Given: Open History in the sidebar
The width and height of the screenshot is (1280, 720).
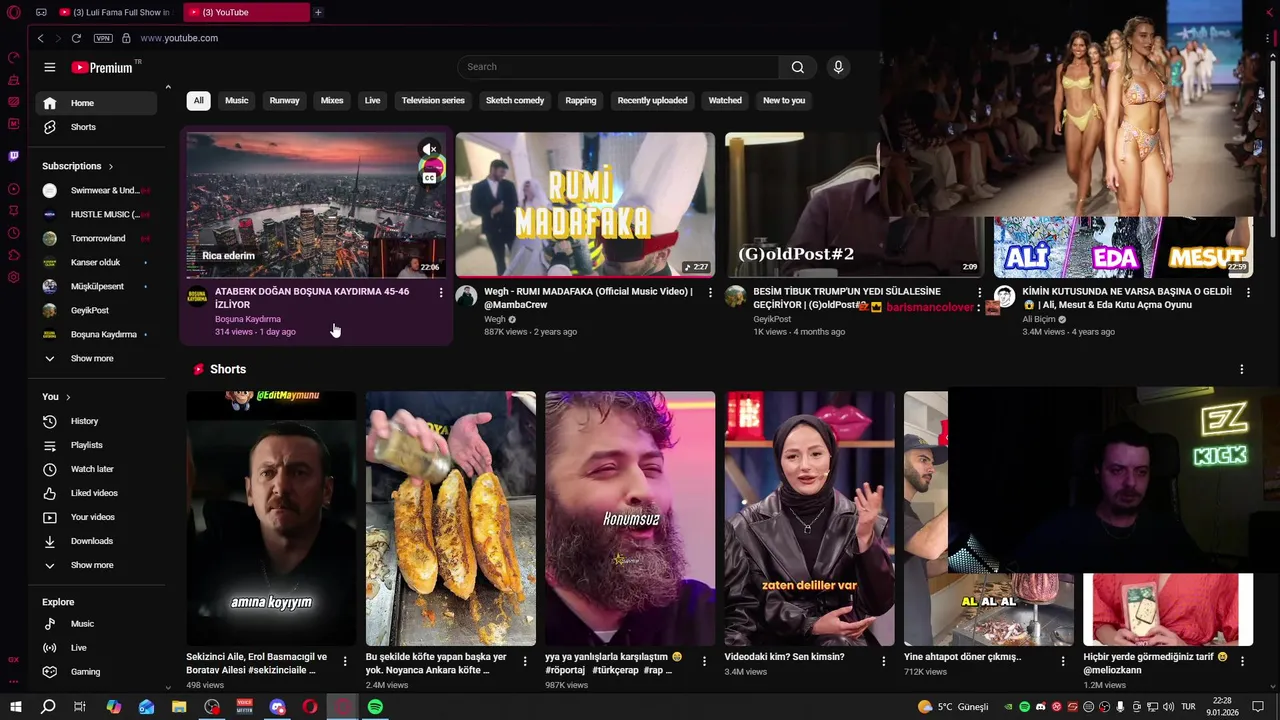Looking at the screenshot, I should (x=96, y=421).
